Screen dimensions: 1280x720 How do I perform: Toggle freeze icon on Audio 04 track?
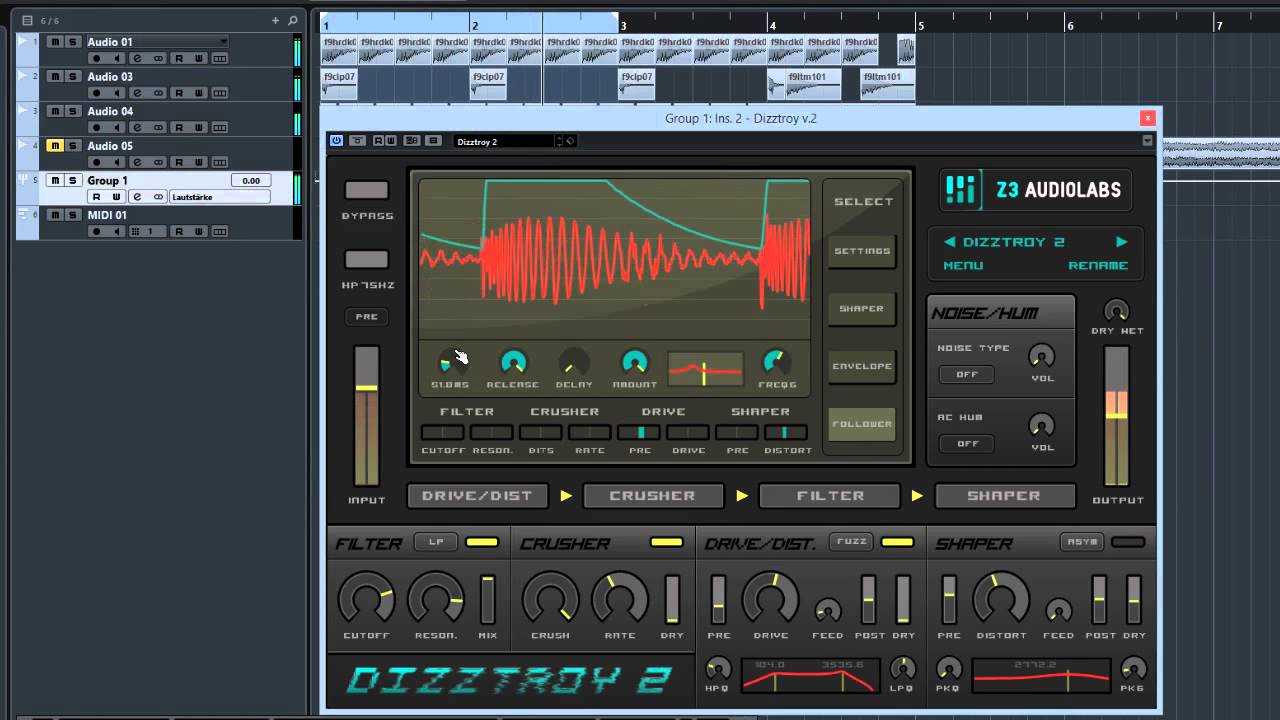point(158,128)
